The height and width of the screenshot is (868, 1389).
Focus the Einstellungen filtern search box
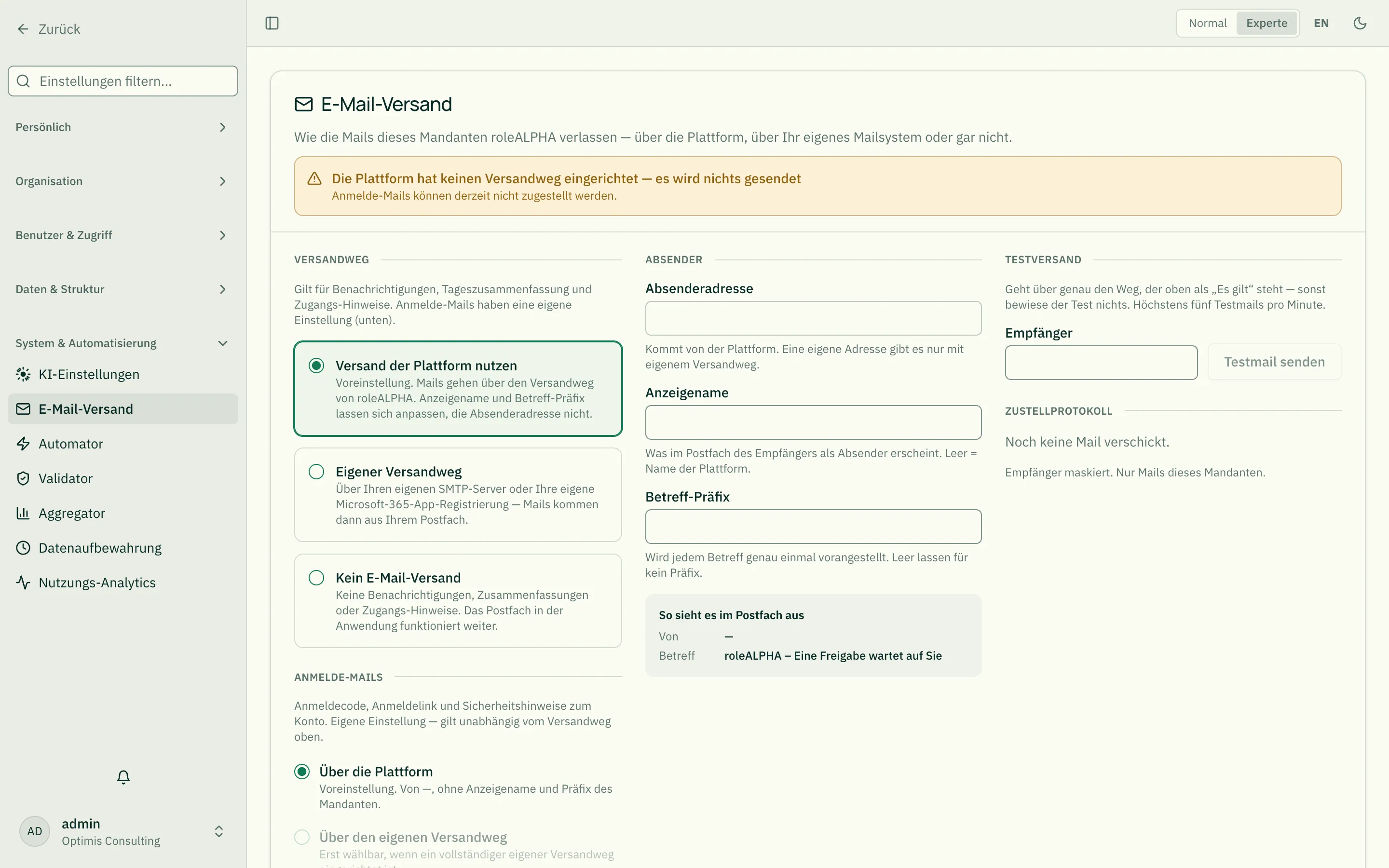[123, 81]
